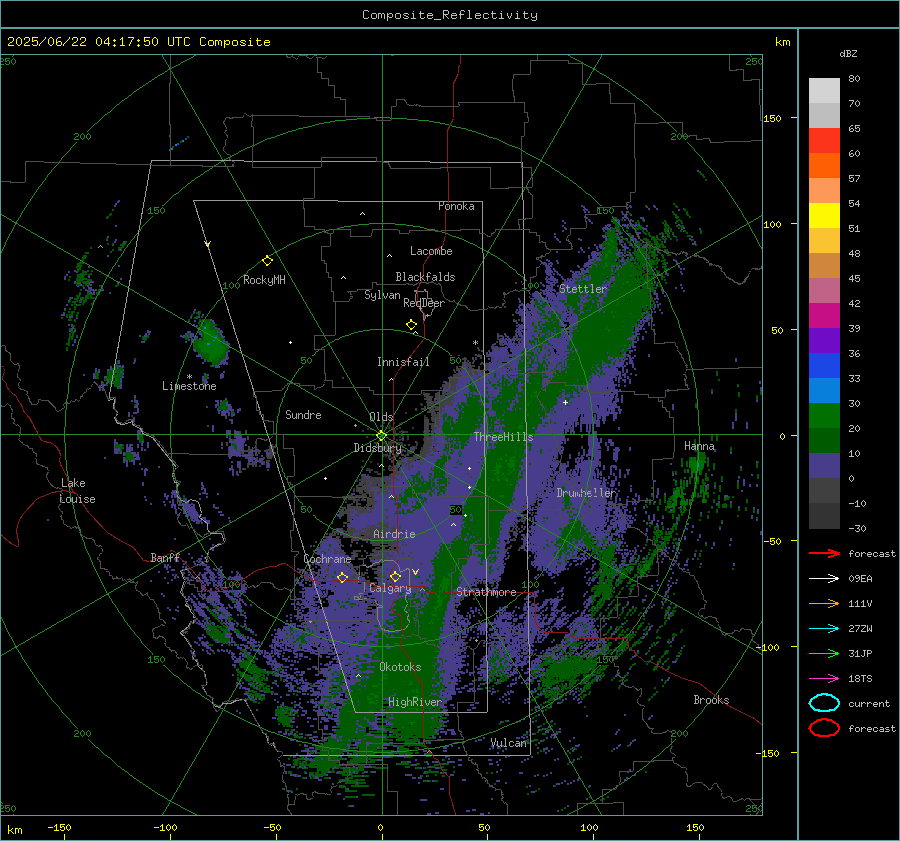Click the RedDeer city label

(424, 303)
